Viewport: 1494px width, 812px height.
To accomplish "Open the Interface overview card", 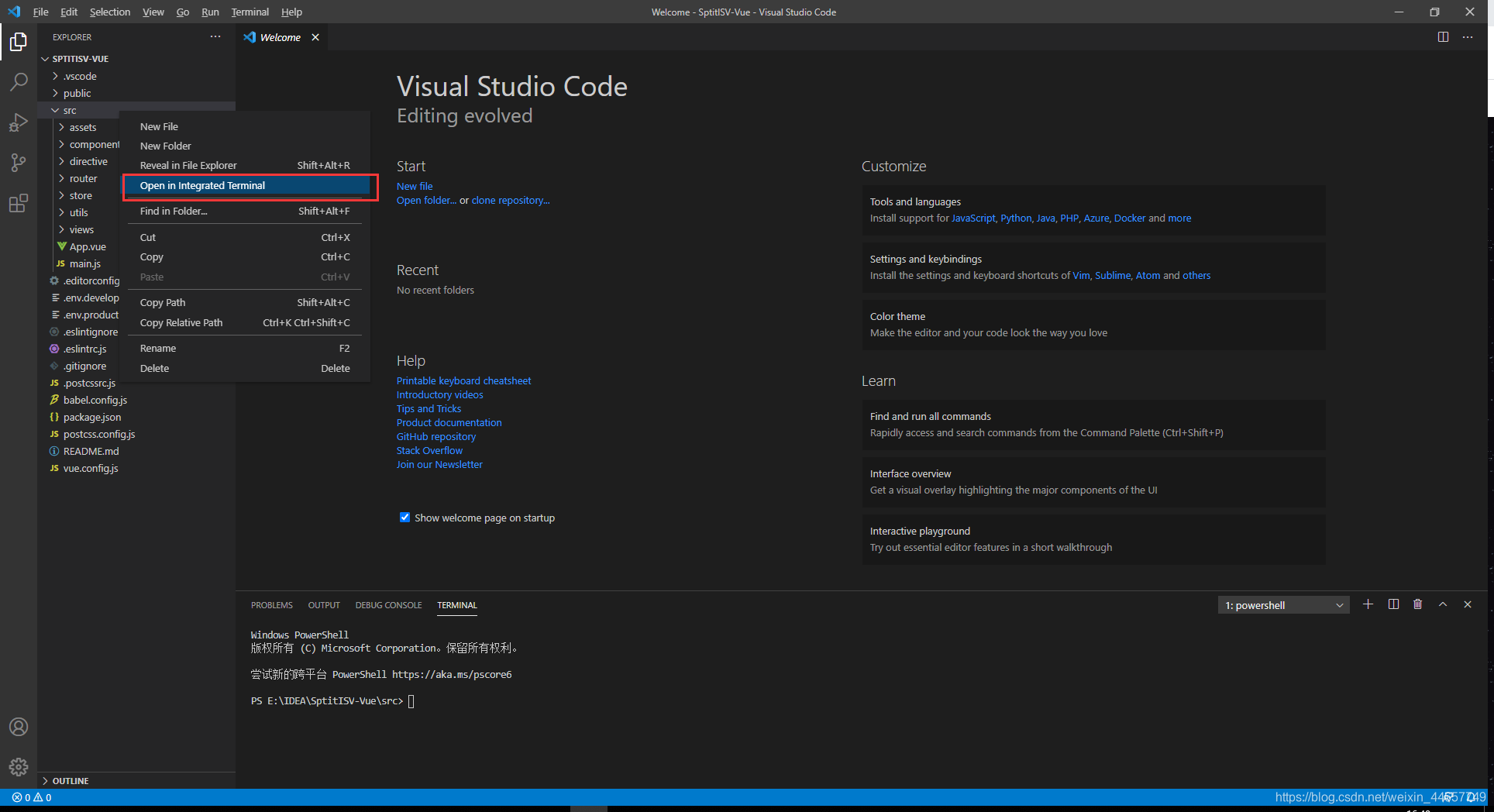I will (x=1093, y=481).
